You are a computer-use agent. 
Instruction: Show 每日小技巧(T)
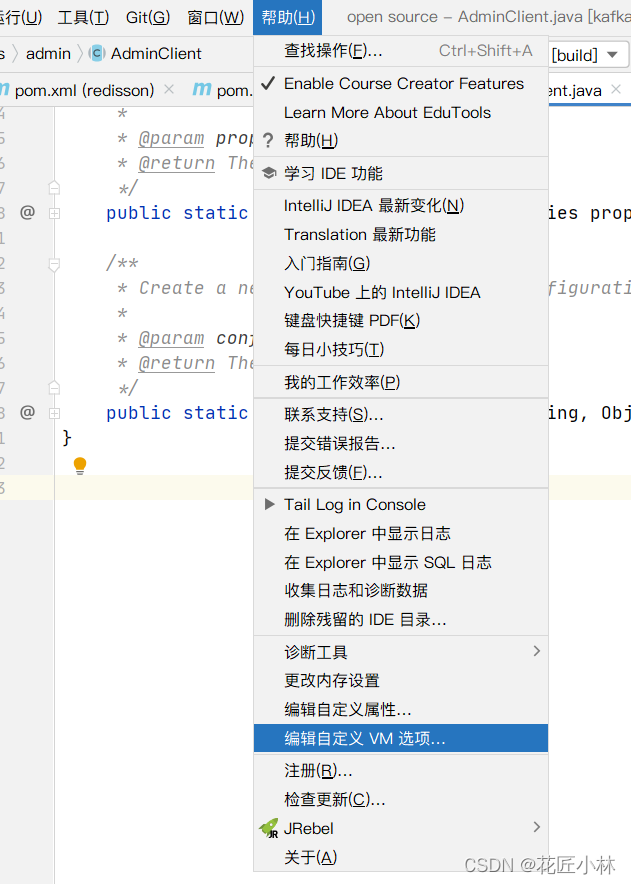[x=401, y=349]
